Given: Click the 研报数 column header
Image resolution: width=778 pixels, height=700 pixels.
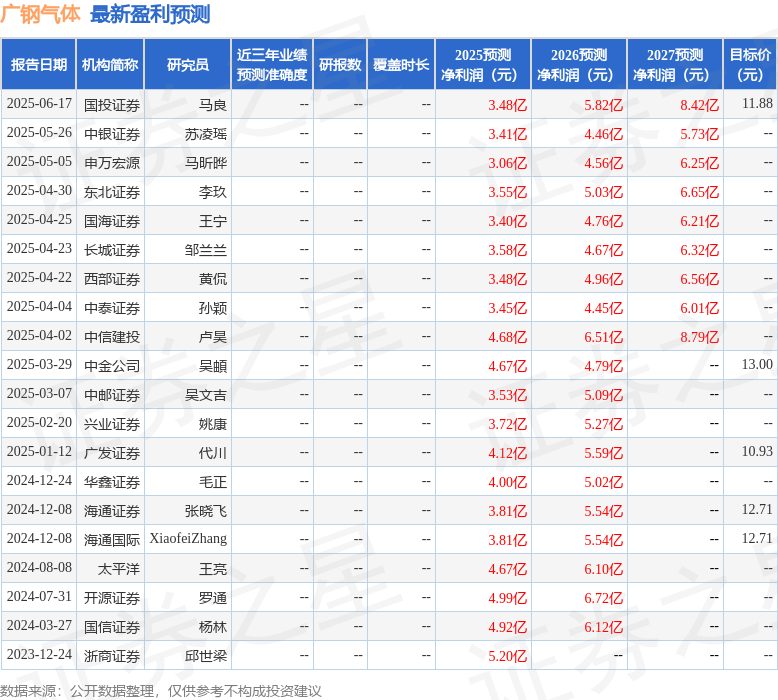Looking at the screenshot, I should pos(340,64).
